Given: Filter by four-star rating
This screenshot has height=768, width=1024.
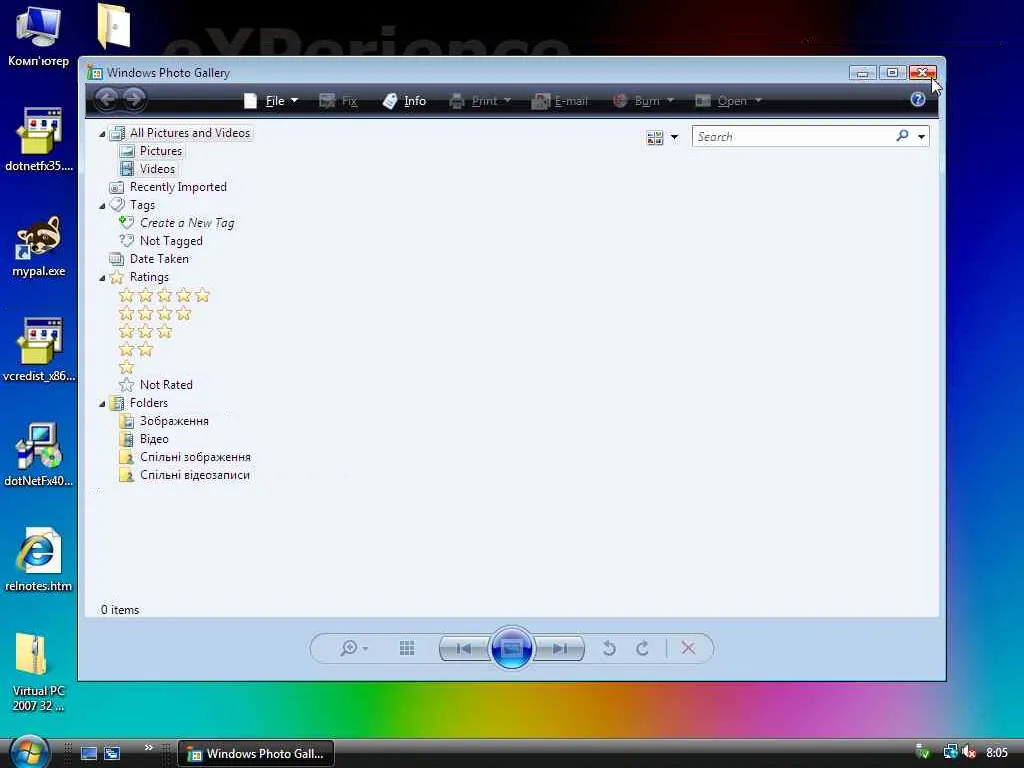Looking at the screenshot, I should [x=155, y=314].
